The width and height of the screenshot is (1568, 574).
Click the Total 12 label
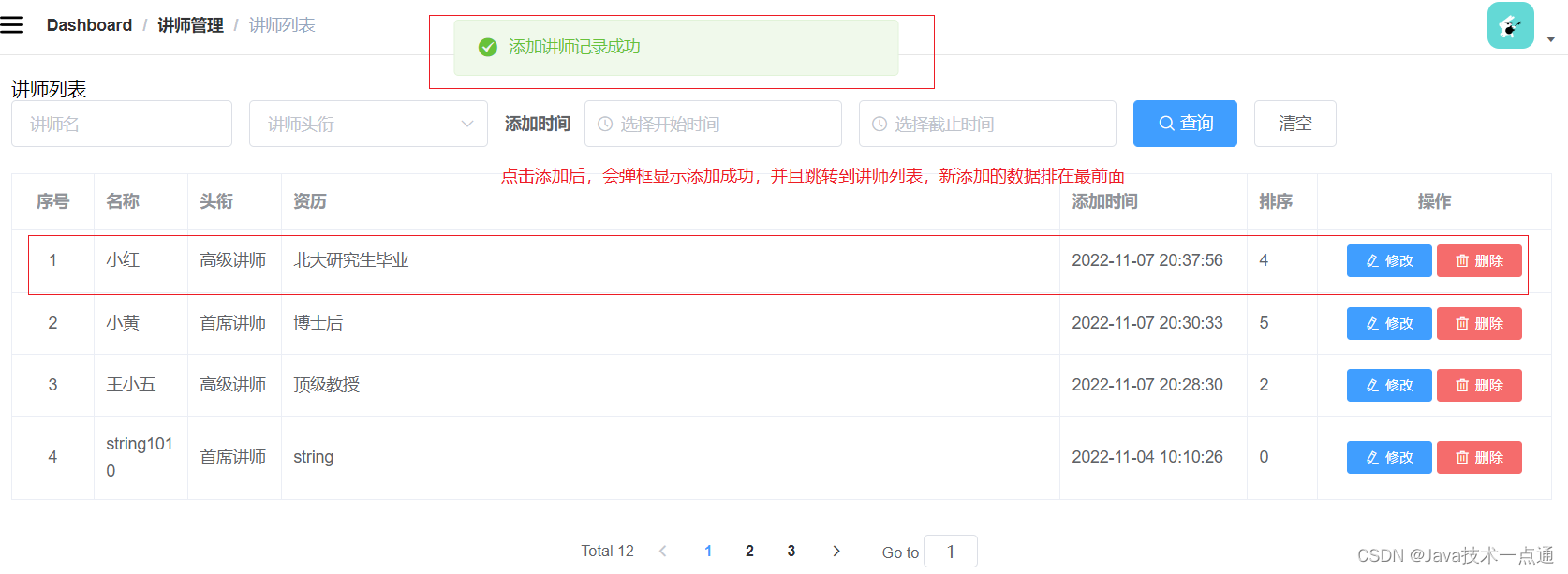(608, 551)
